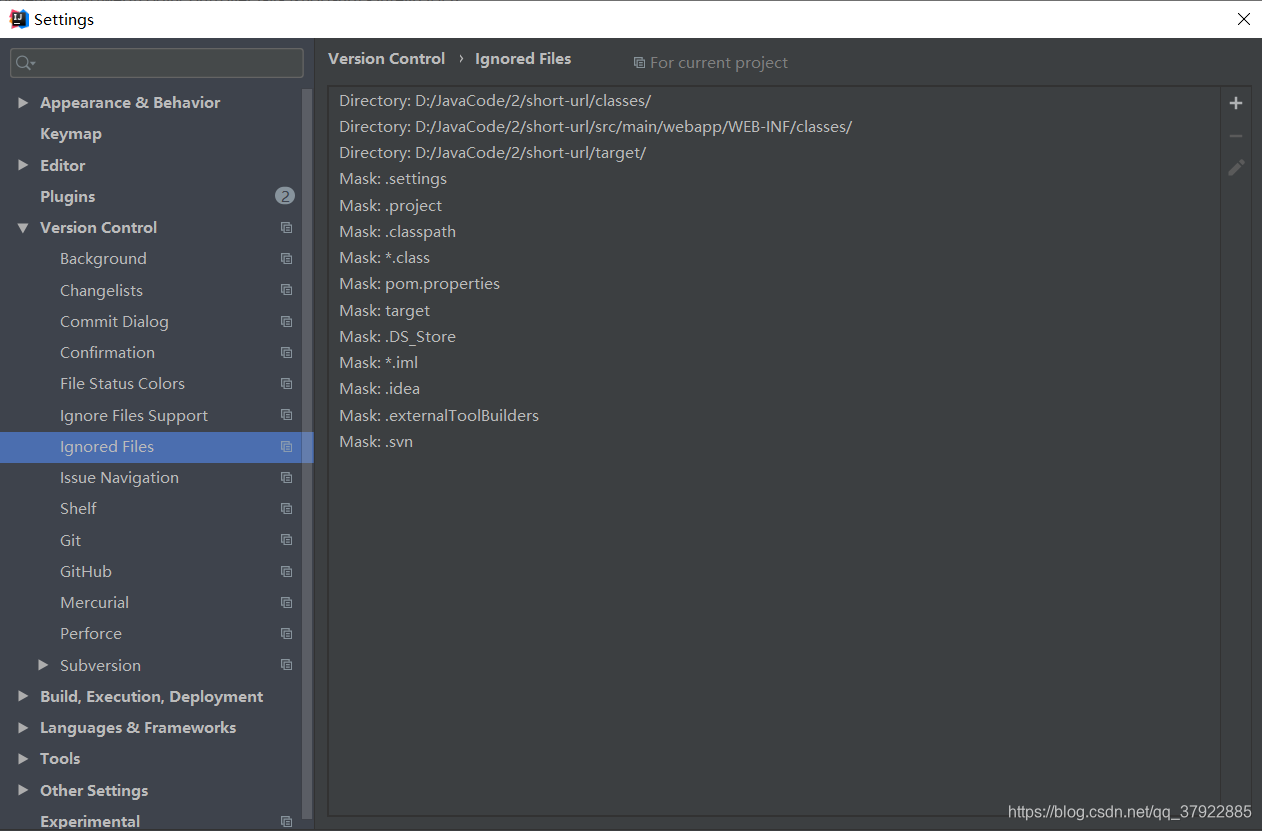Collapse the Version Control section arrow
Viewport: 1262px width, 831px height.
pos(23,228)
